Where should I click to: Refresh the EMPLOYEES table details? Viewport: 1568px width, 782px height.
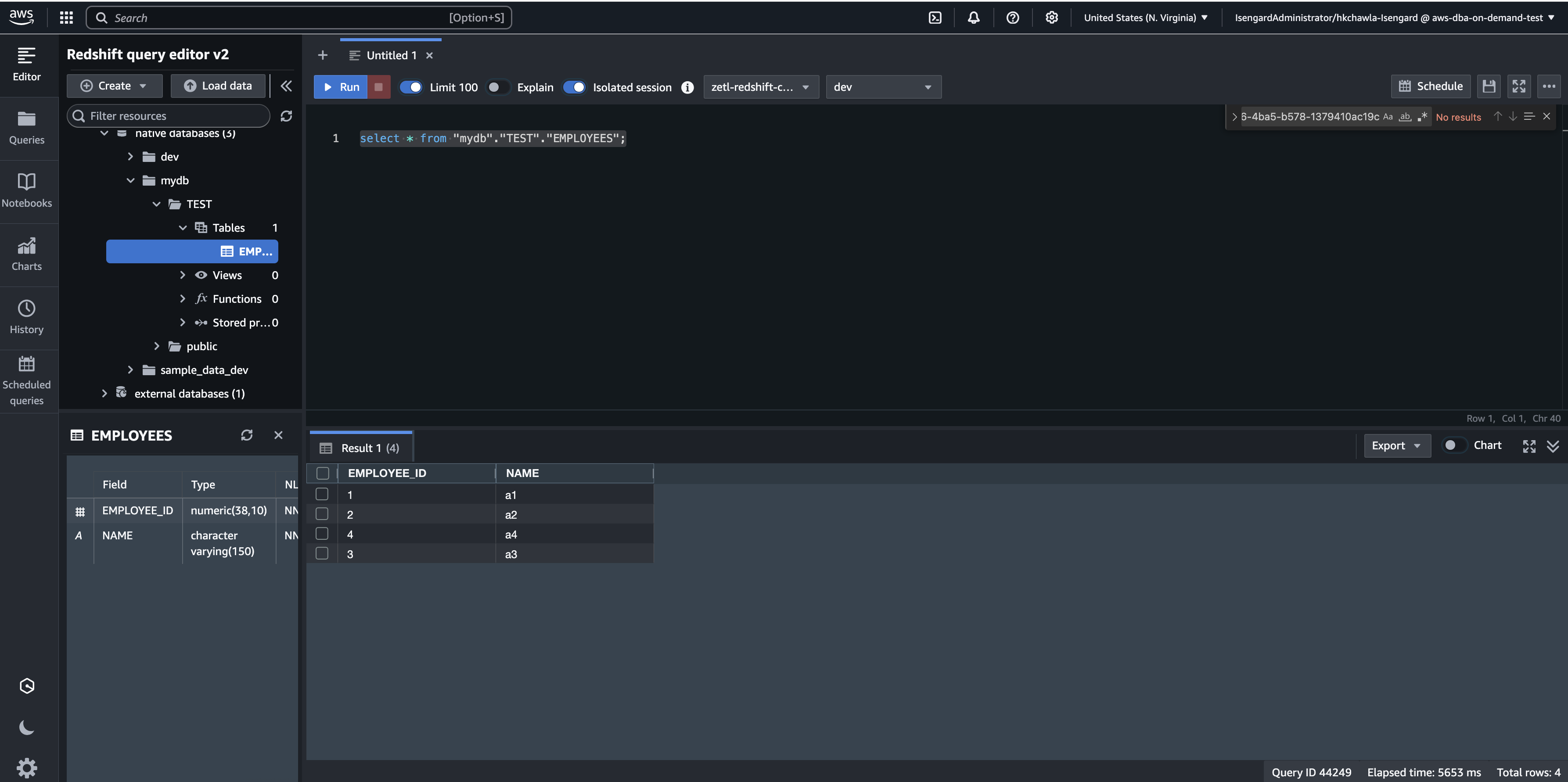click(247, 435)
